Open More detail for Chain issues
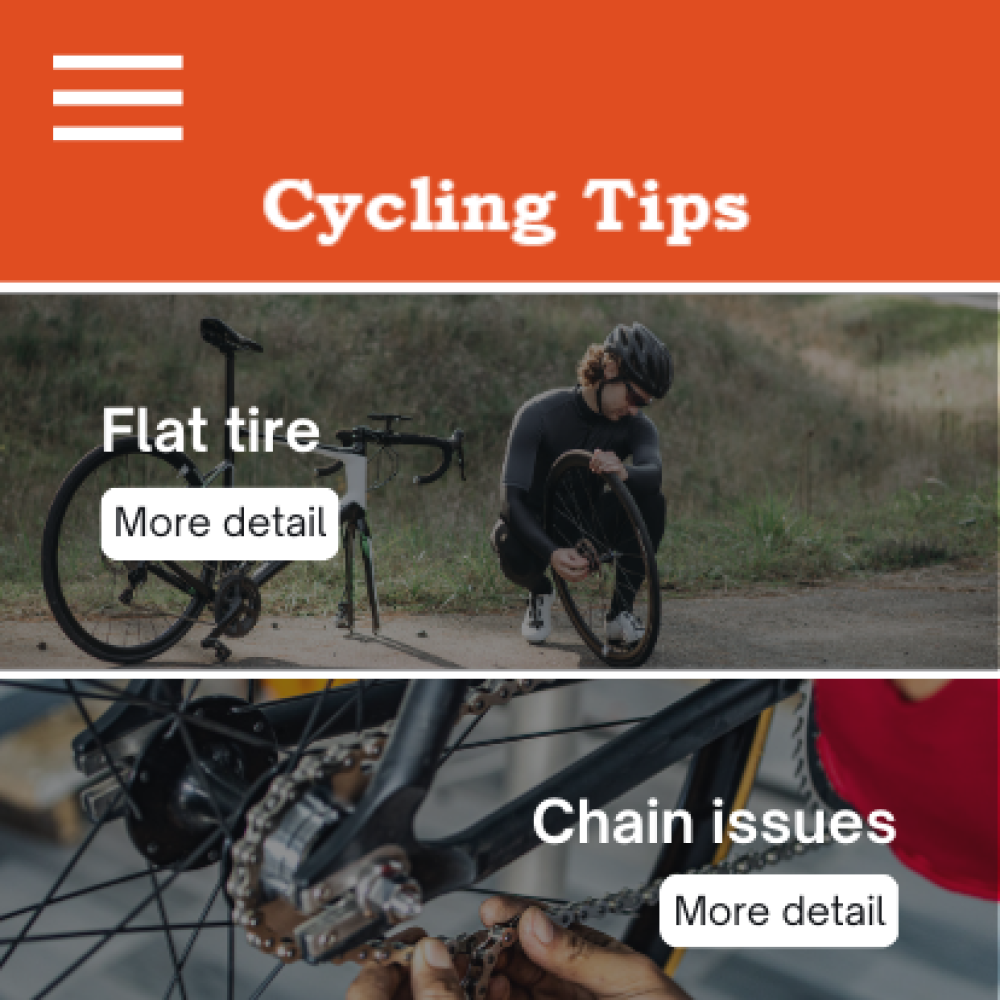The width and height of the screenshot is (1000, 1000). point(779,910)
